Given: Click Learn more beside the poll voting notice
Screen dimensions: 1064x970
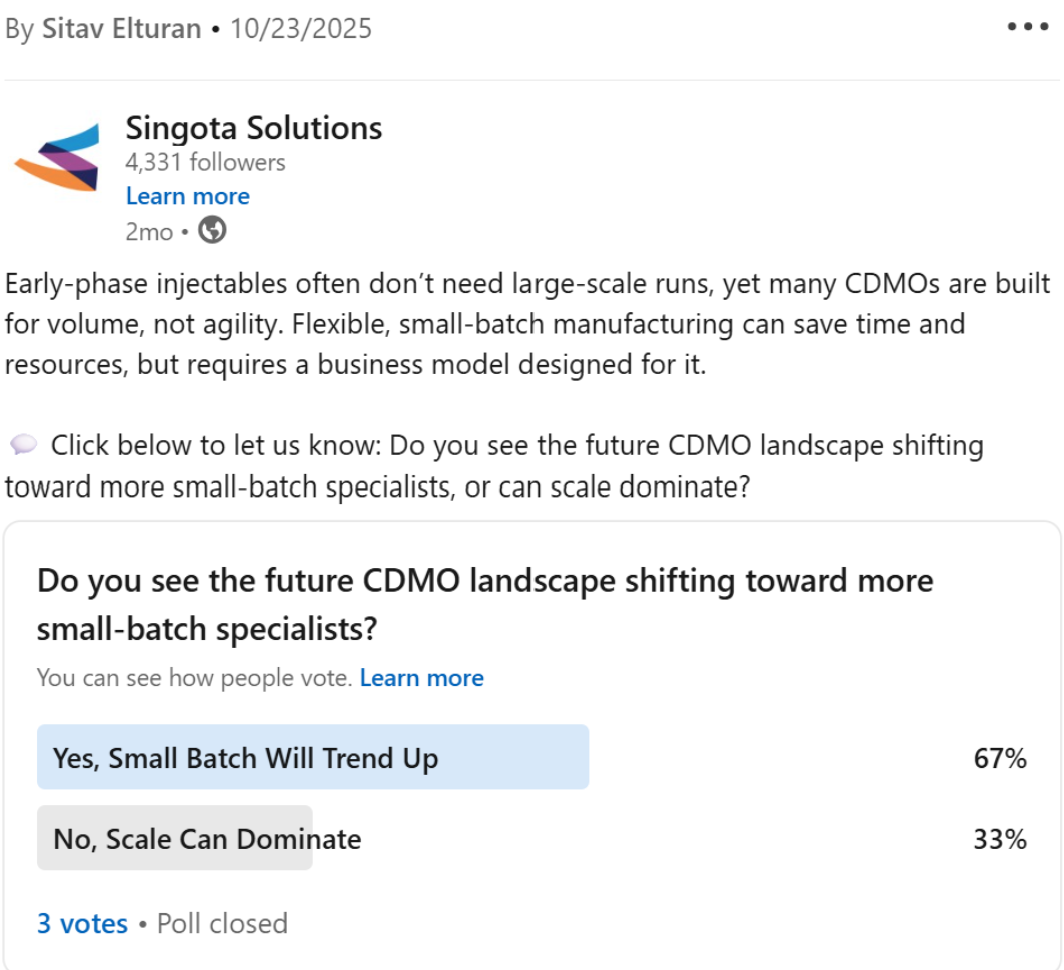Looking at the screenshot, I should [421, 678].
